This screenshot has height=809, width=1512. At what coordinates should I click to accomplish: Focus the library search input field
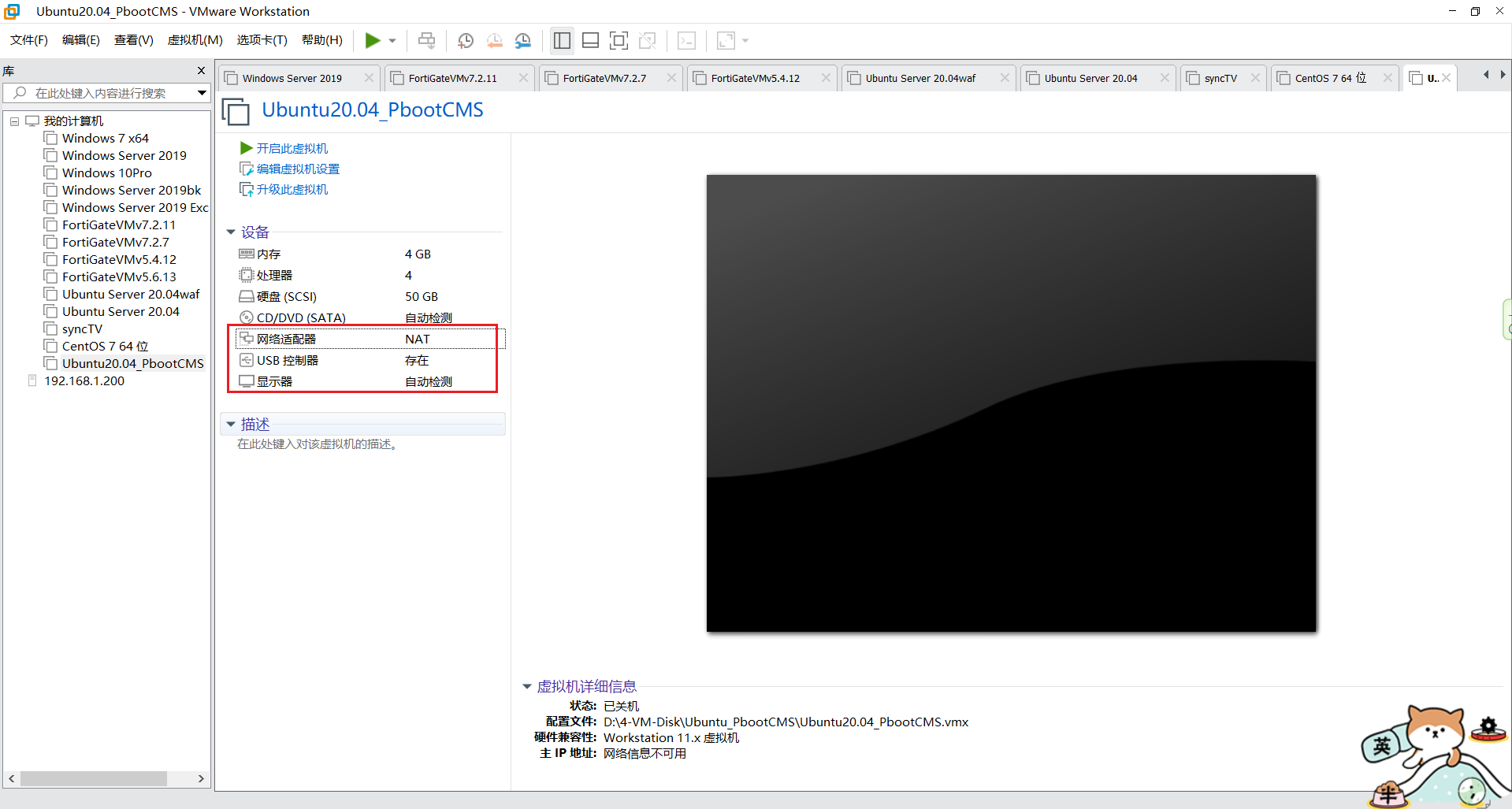pos(98,93)
